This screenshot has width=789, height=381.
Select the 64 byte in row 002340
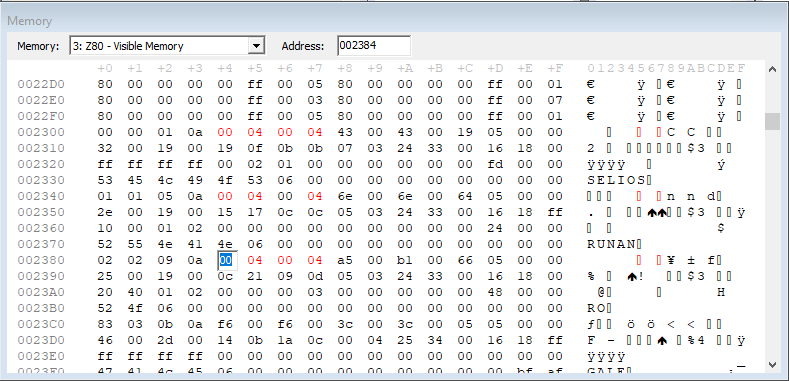(x=465, y=196)
